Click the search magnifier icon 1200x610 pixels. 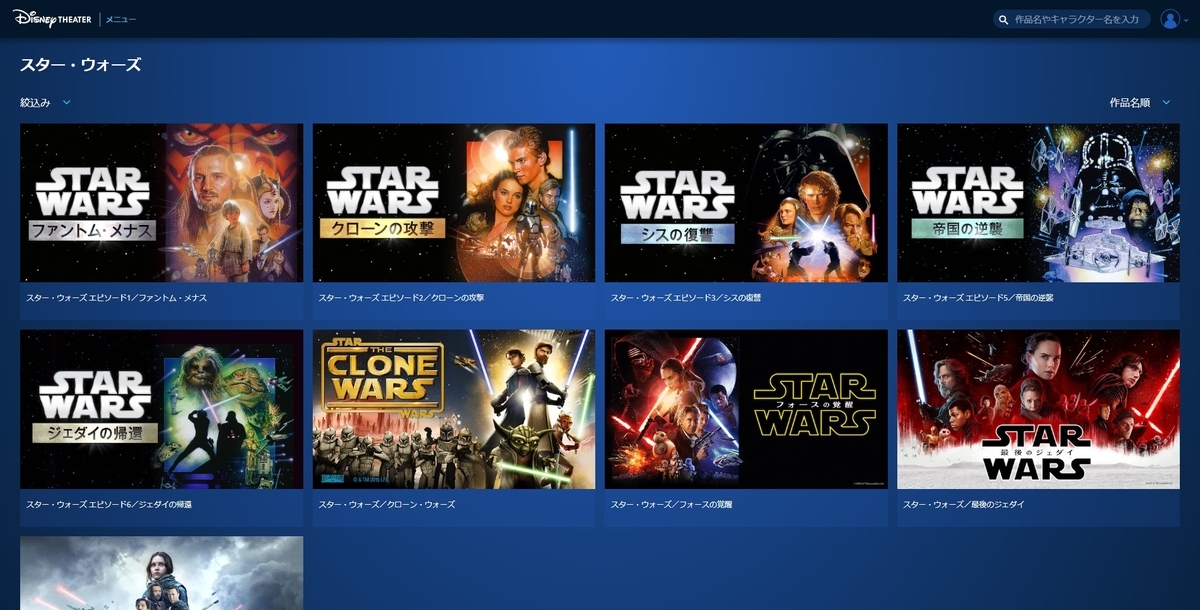[1004, 19]
